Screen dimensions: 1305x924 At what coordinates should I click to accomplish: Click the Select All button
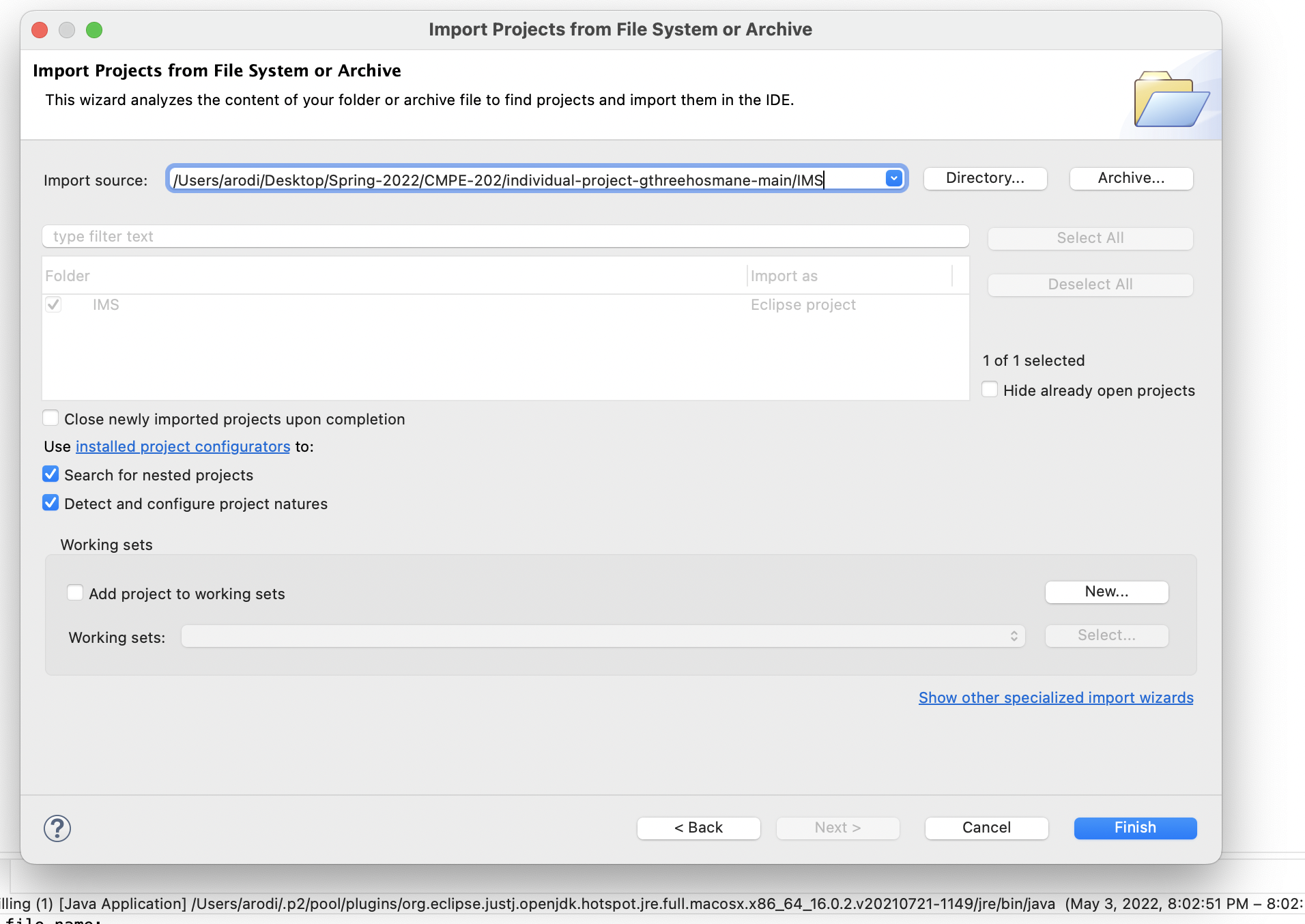1090,238
